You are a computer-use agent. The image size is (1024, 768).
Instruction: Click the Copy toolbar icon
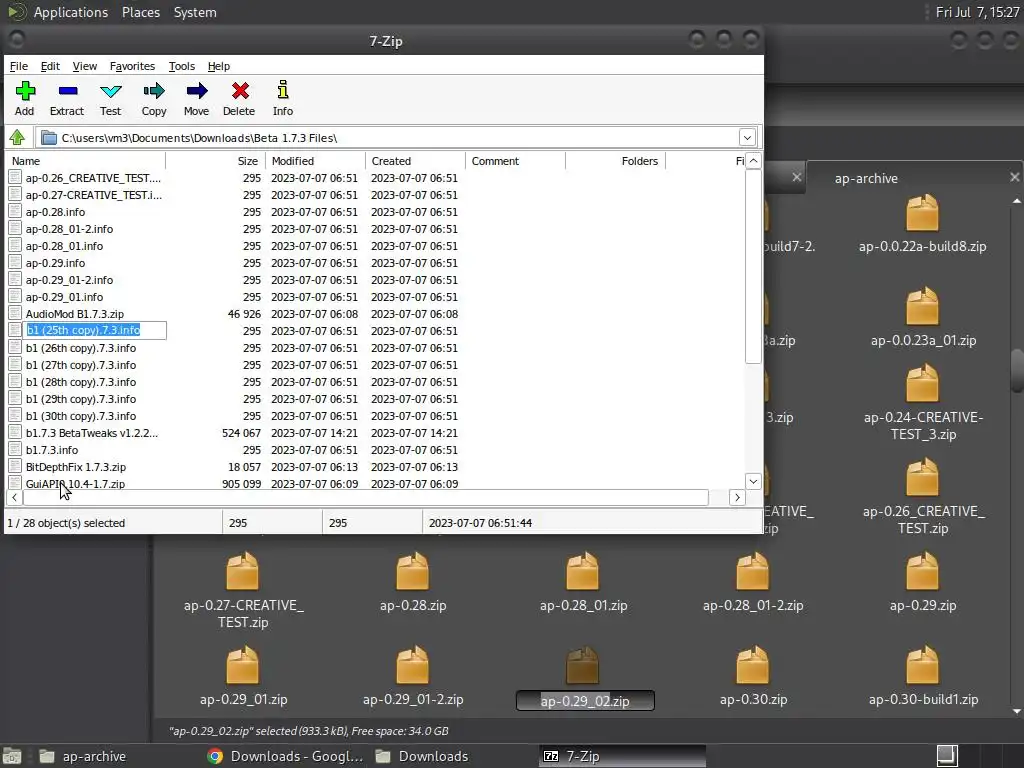tap(154, 91)
